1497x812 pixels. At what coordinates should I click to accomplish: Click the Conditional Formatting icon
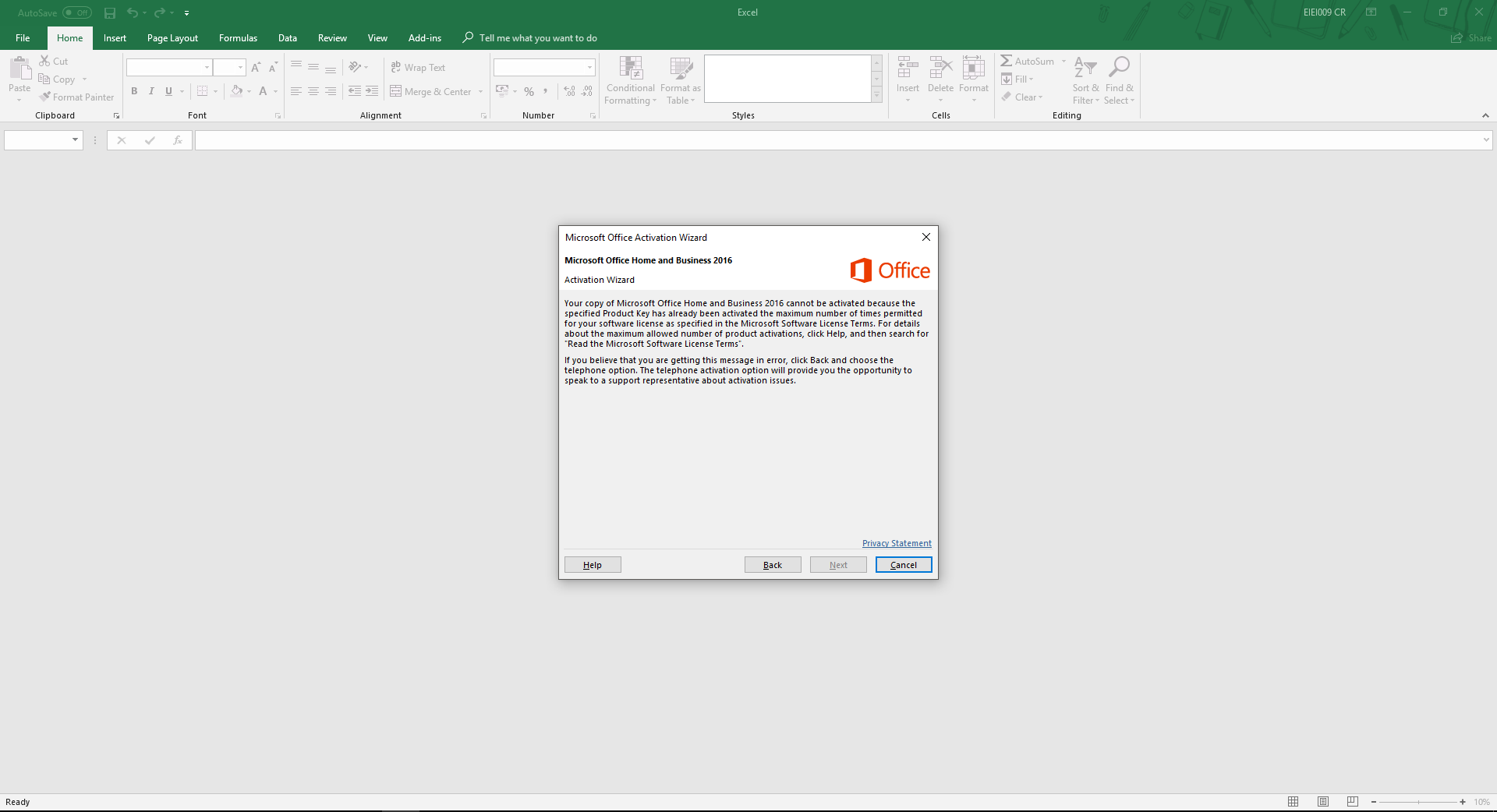point(631,69)
